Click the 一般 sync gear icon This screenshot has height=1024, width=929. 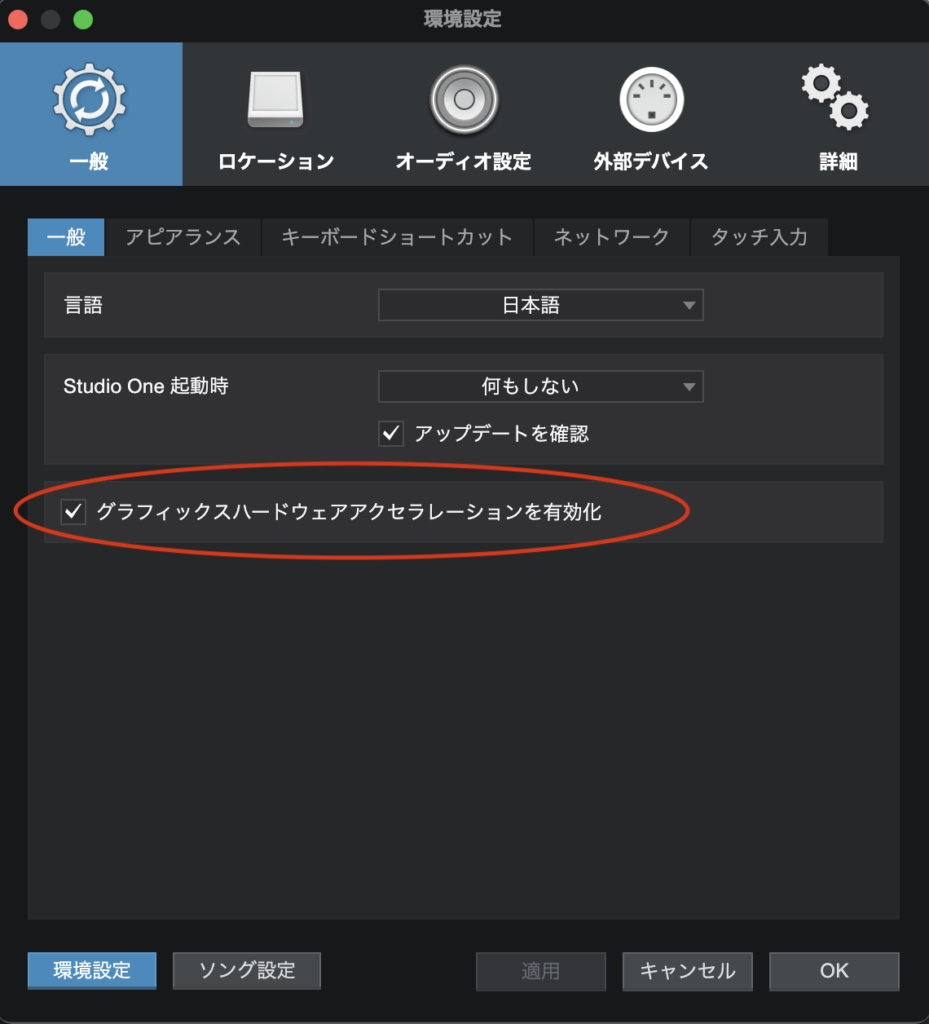(x=90, y=100)
